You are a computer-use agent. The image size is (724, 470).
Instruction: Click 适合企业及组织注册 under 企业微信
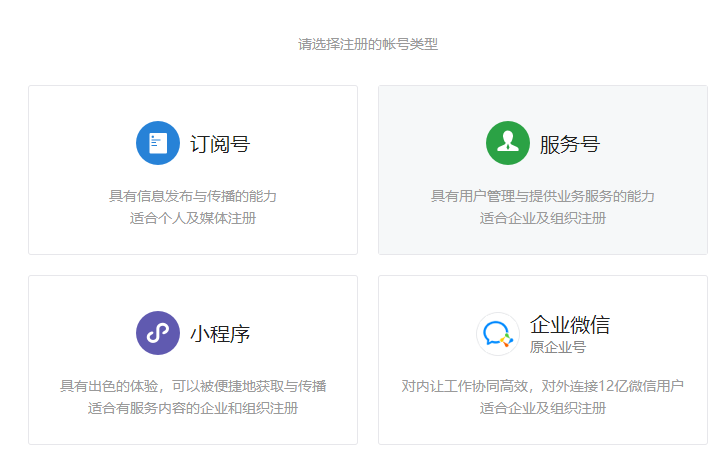click(x=543, y=408)
